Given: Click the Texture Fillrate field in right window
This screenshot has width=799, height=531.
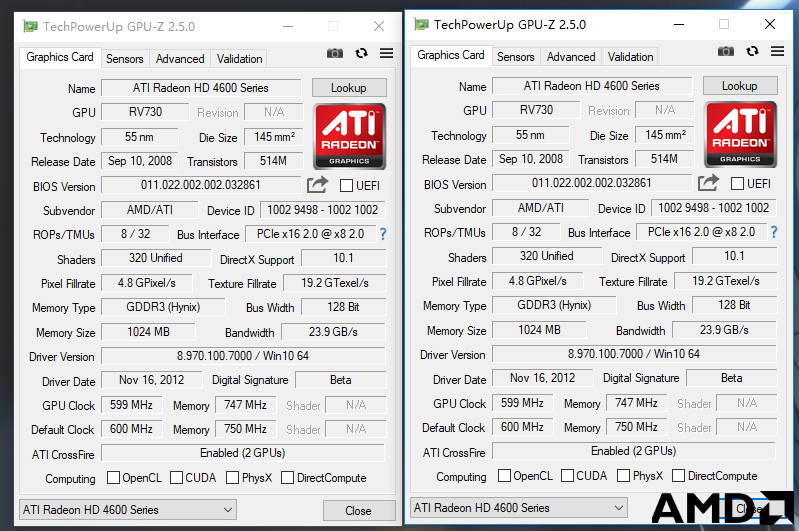Looking at the screenshot, I should pos(726,281).
